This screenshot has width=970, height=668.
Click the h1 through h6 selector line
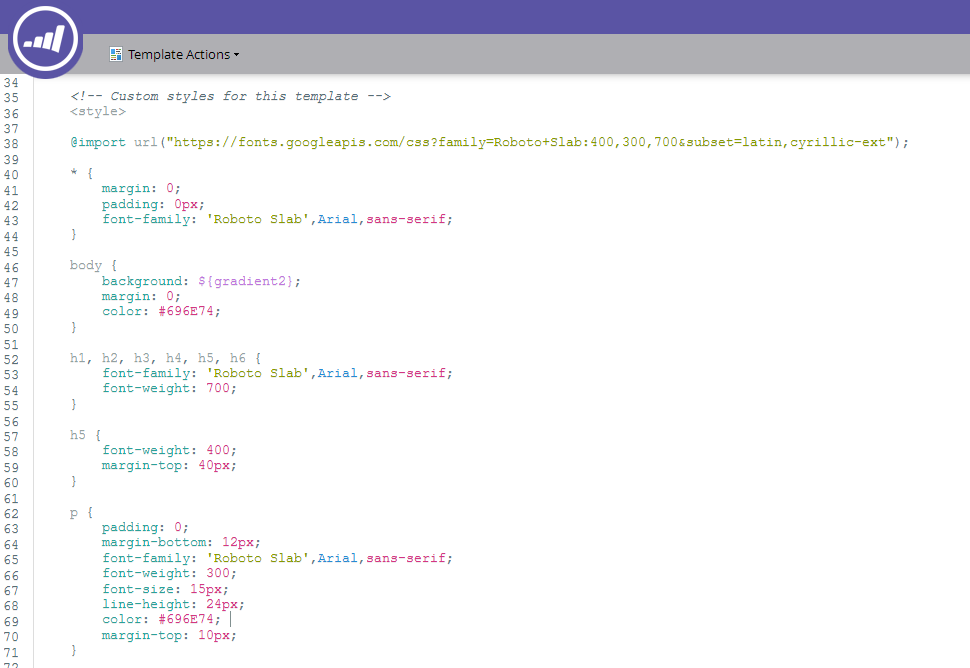165,357
